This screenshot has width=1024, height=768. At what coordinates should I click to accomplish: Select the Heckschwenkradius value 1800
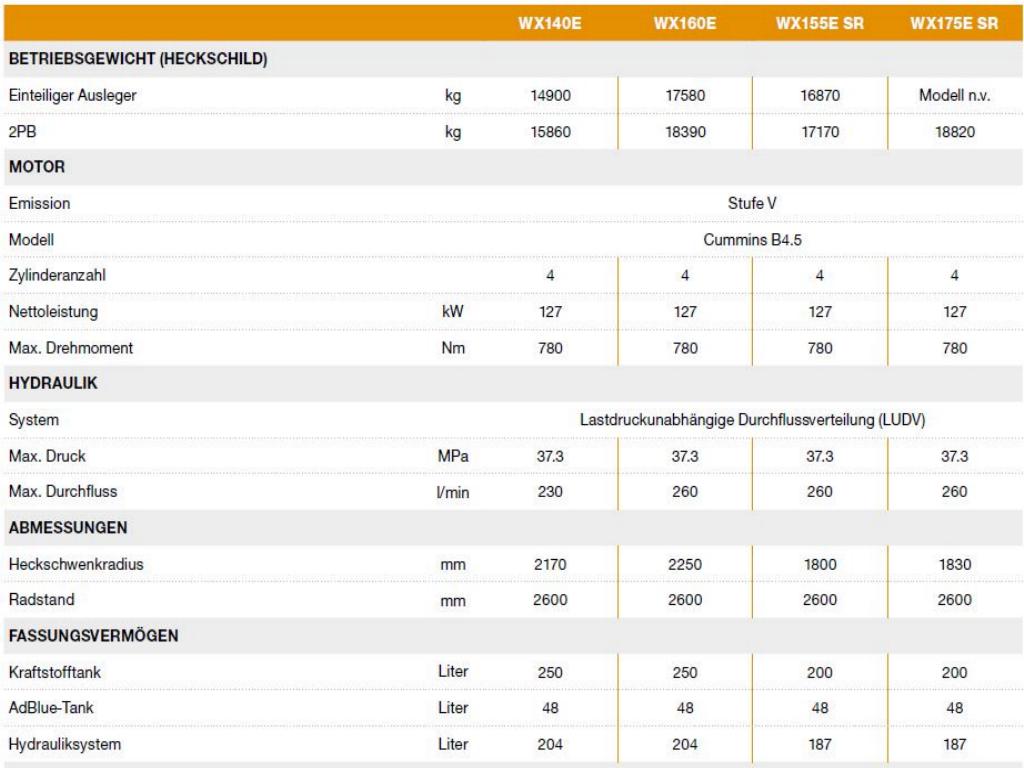tap(819, 564)
